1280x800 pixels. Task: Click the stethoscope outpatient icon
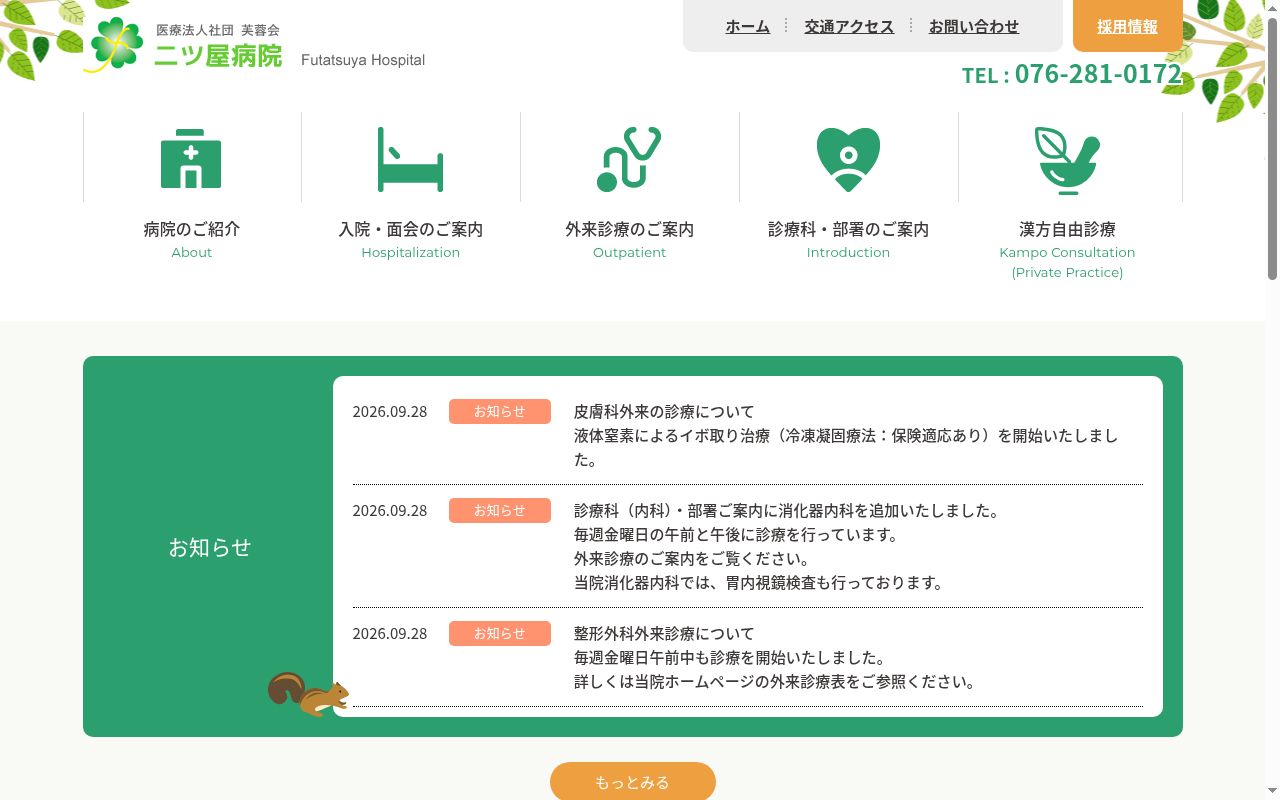click(x=629, y=159)
